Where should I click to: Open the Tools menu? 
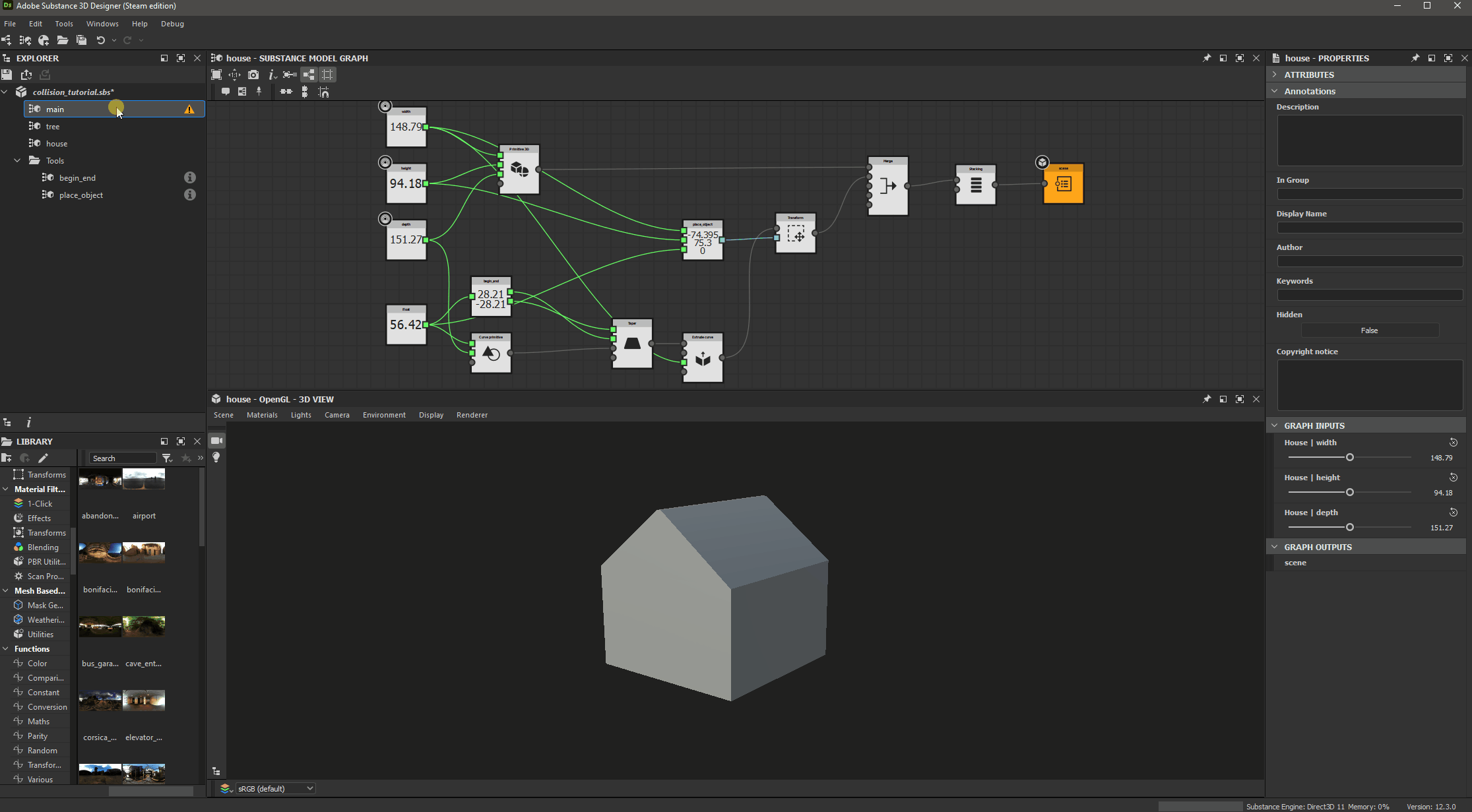63,24
